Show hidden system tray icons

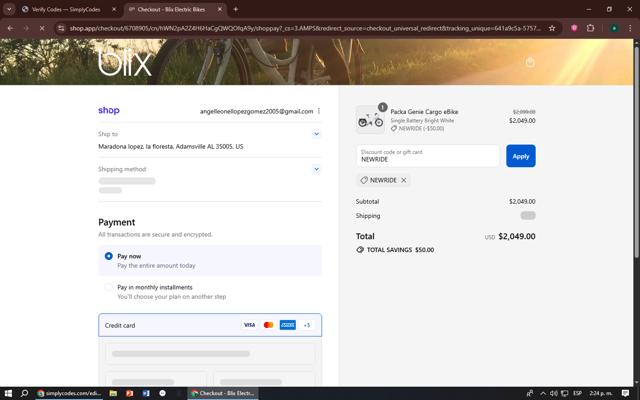[543, 393]
